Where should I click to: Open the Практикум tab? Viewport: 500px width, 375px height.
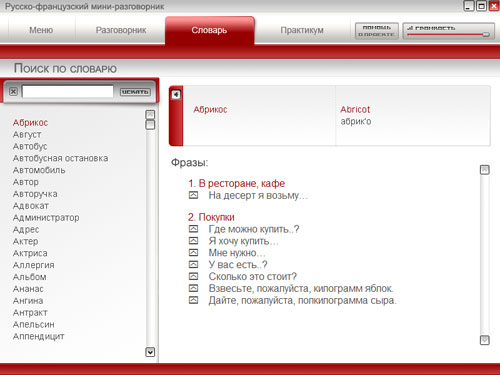click(302, 30)
